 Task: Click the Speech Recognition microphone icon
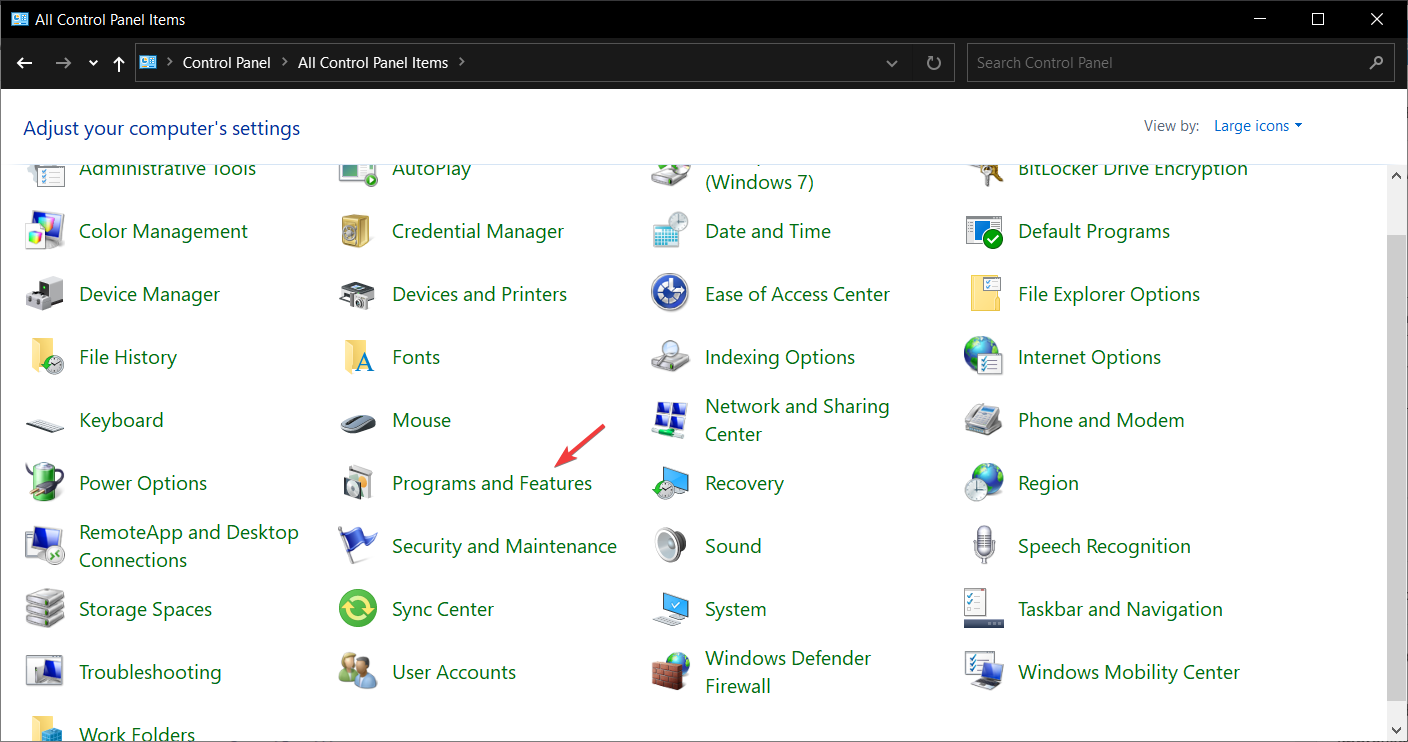click(x=983, y=546)
